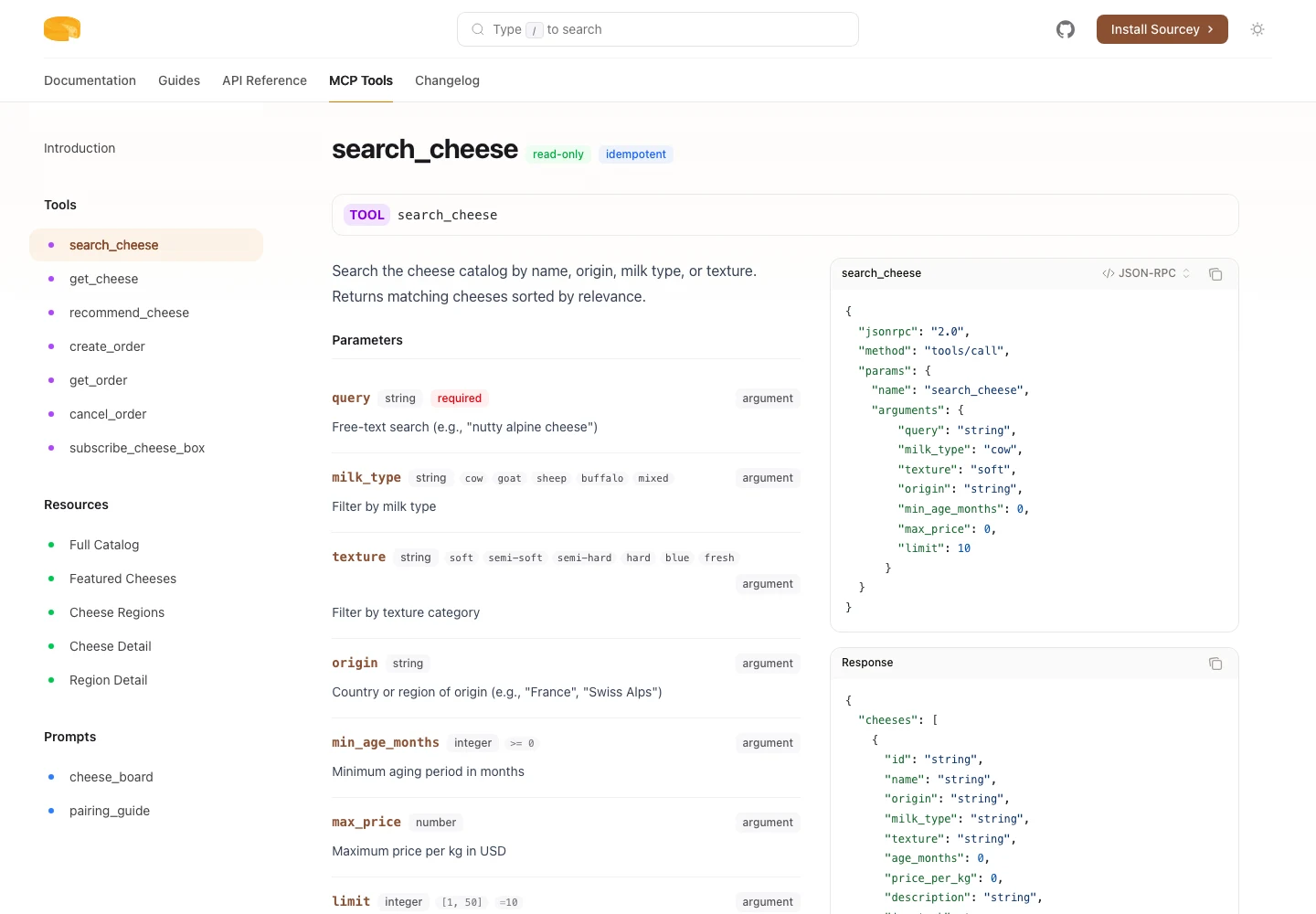Click the semi-hard texture value
1316x914 pixels.
585,558
